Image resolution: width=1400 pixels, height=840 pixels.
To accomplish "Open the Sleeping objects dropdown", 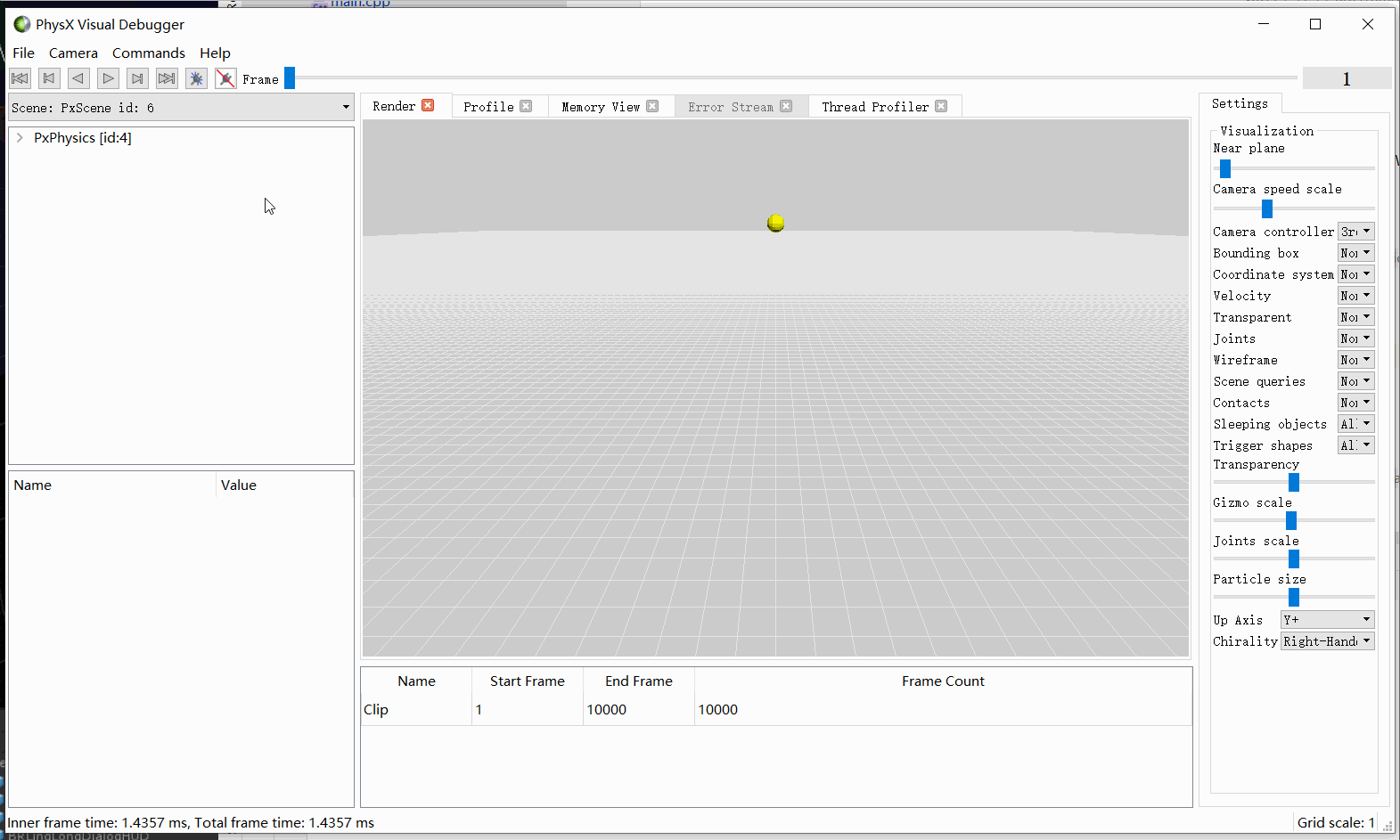I will coord(1355,424).
